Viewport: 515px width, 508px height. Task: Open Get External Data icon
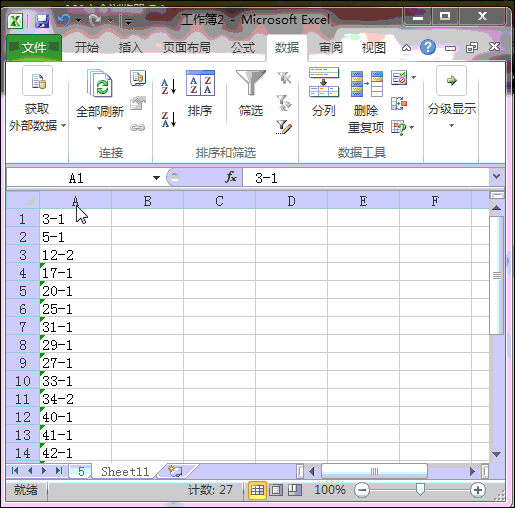click(x=37, y=81)
